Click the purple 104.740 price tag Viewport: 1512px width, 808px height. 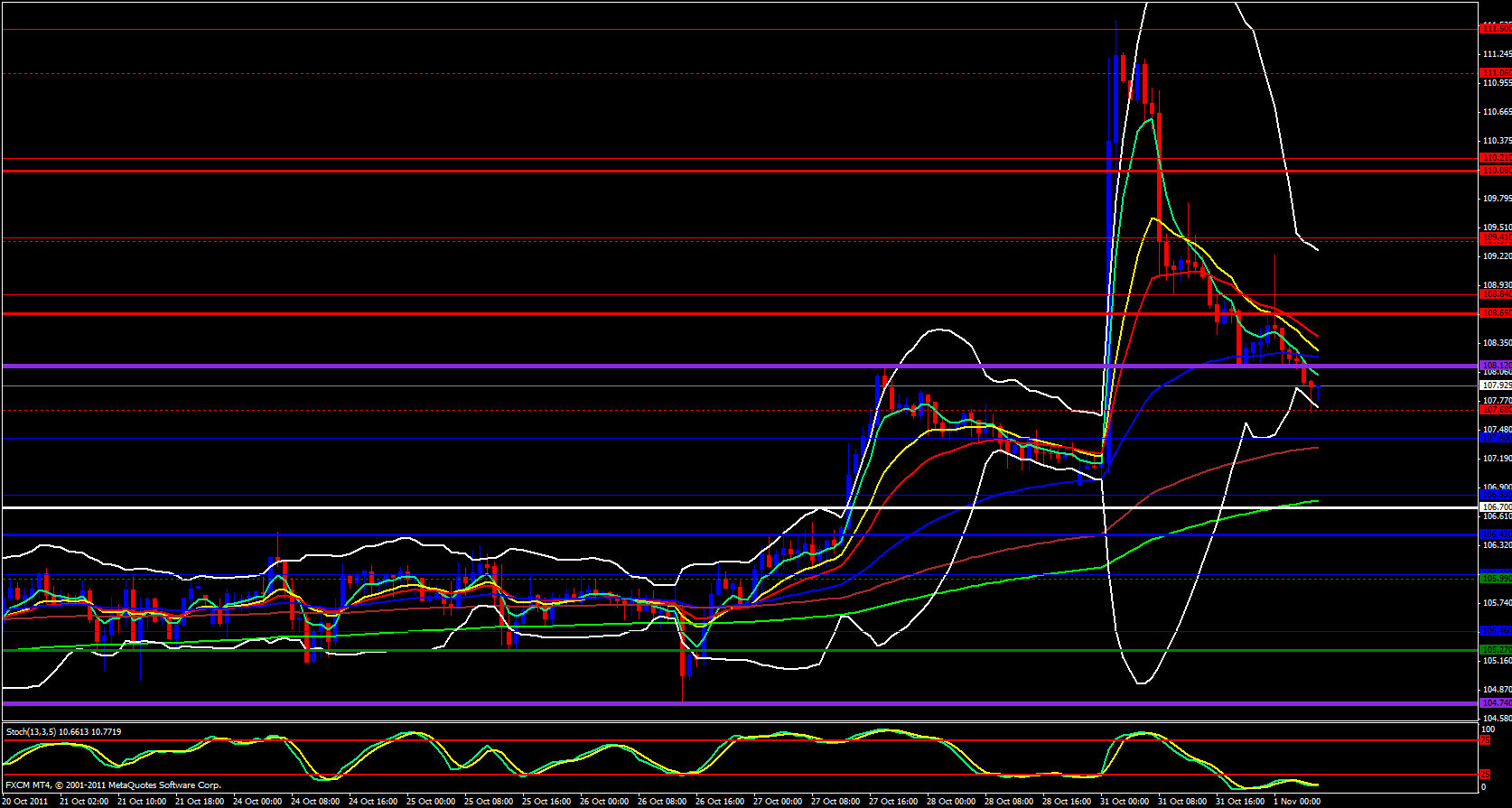click(1496, 703)
